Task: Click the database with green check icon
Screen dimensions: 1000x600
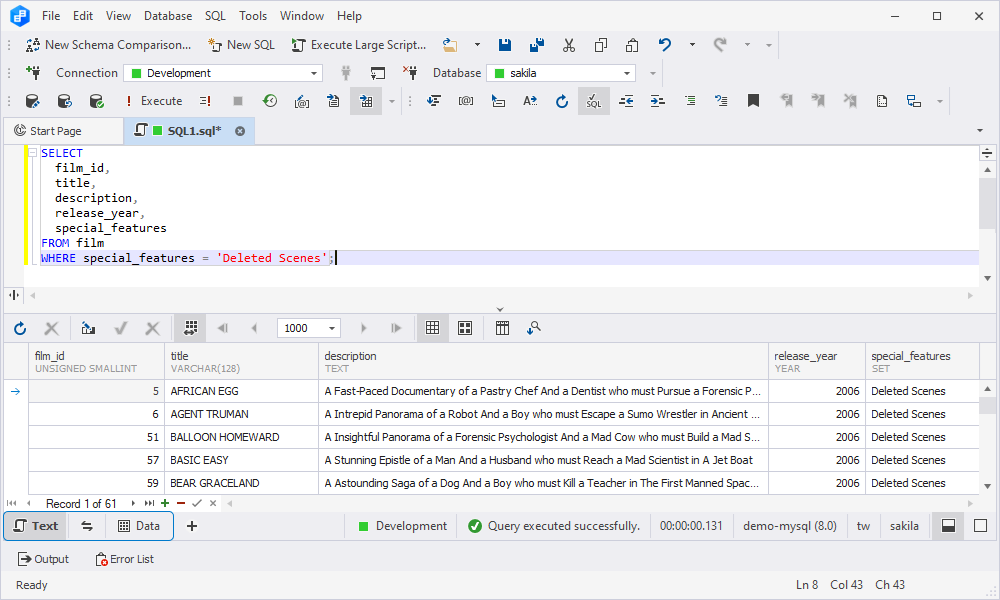Action: point(96,101)
